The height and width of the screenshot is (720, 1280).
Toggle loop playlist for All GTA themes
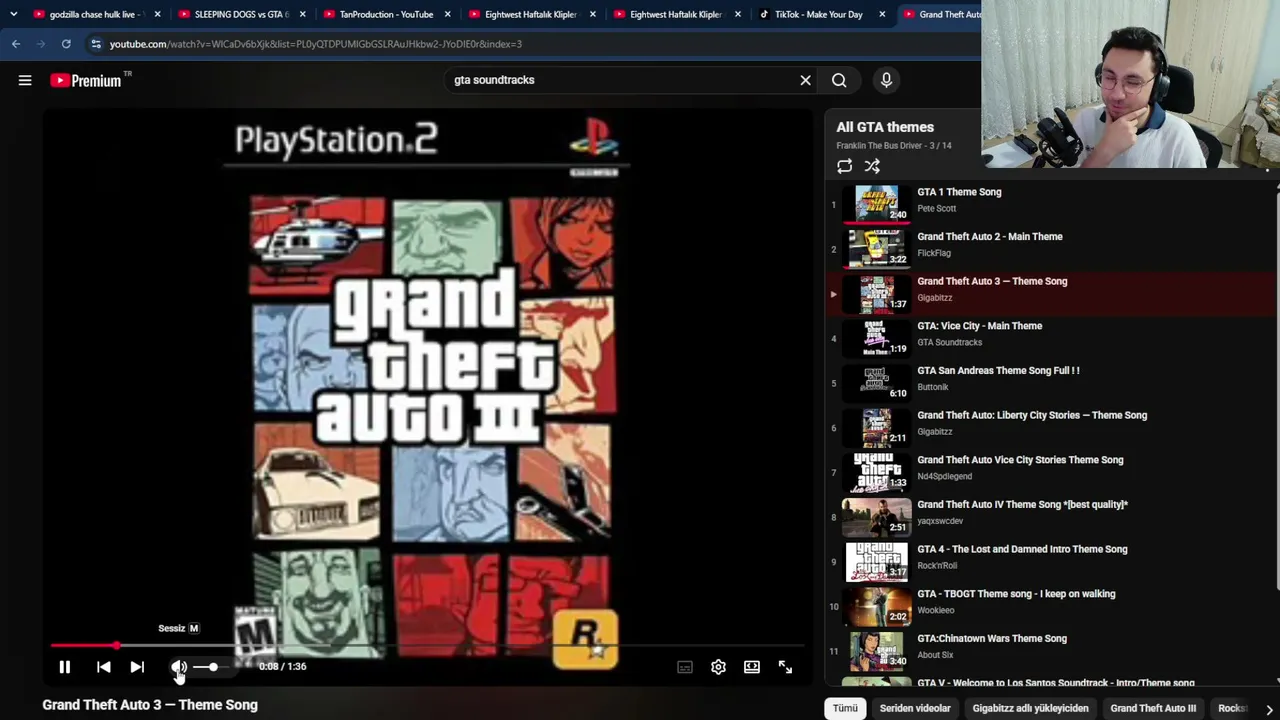845,167
